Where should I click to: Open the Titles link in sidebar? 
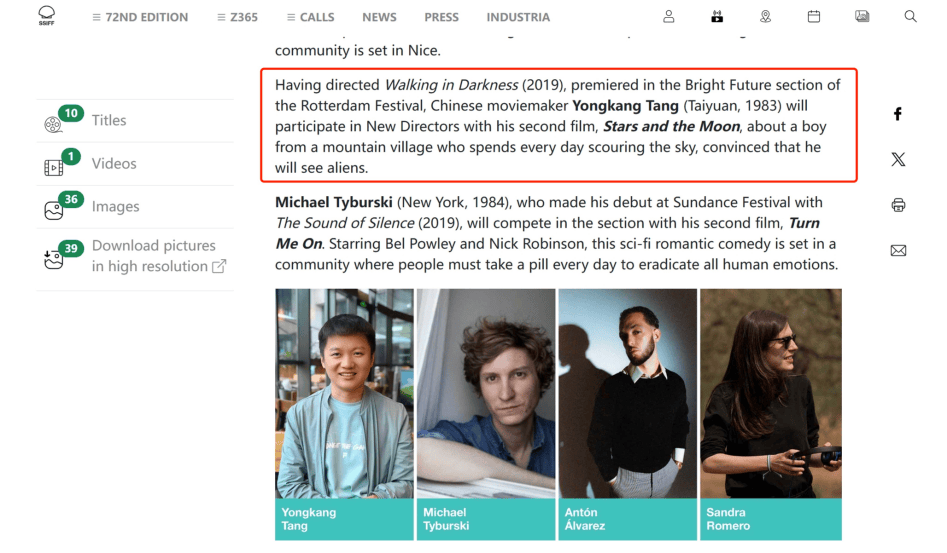(x=109, y=120)
